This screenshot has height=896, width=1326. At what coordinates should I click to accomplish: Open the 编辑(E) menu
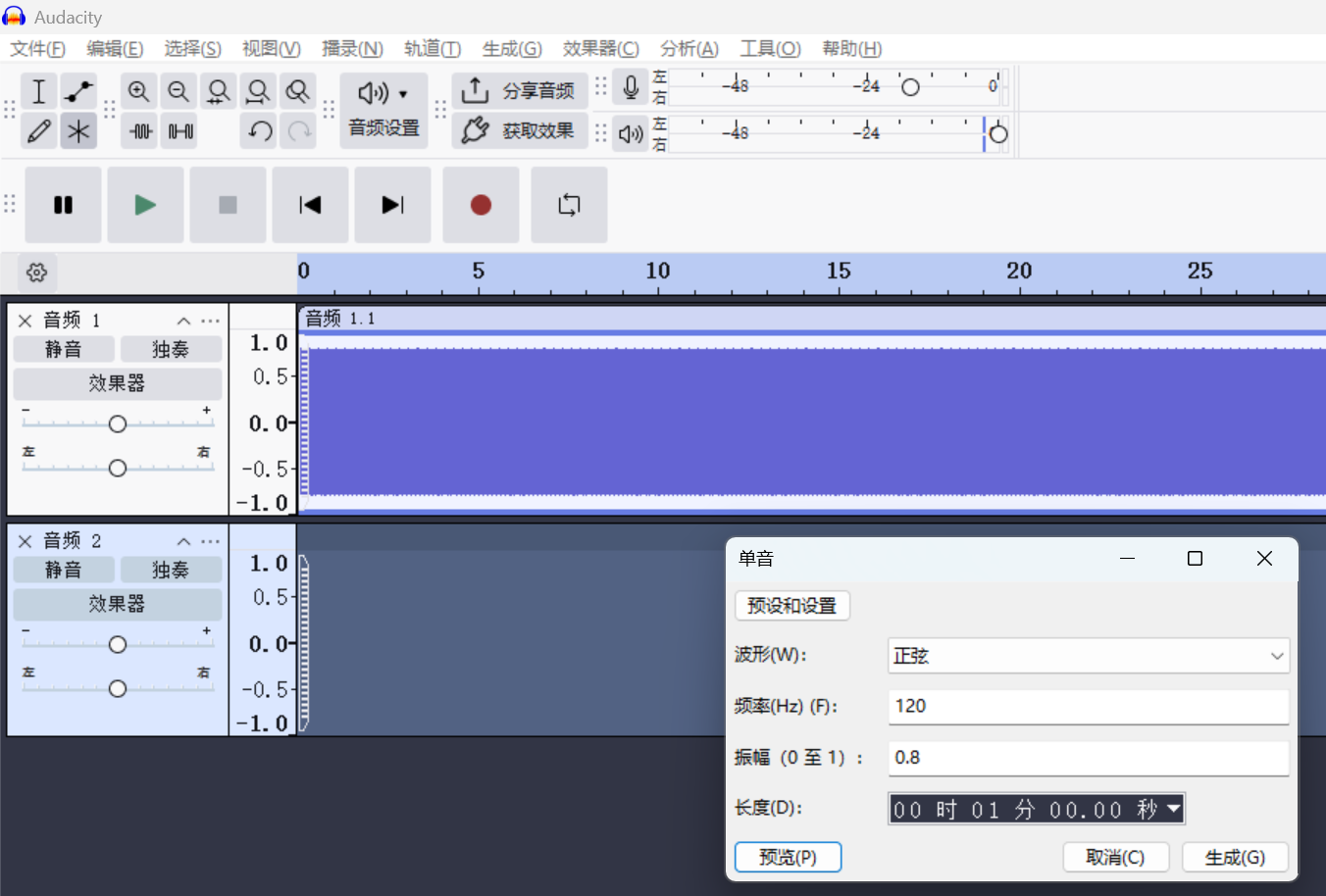tap(115, 49)
